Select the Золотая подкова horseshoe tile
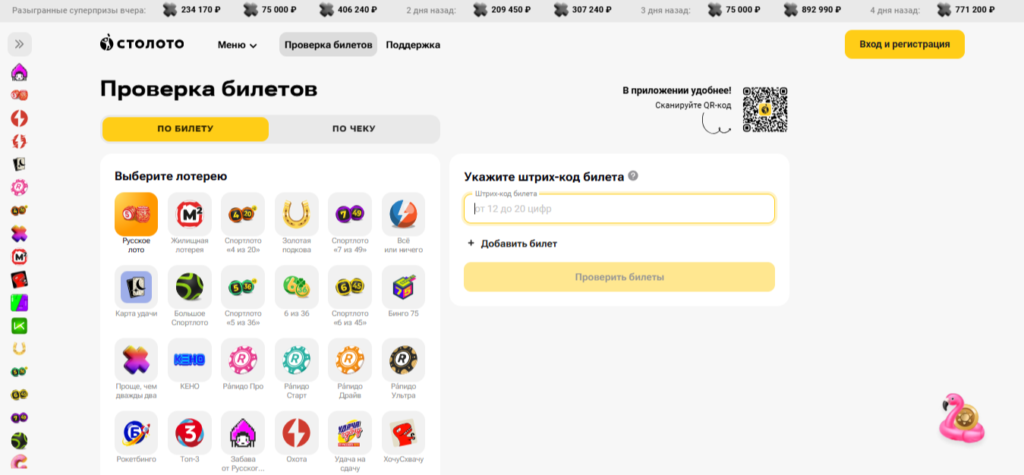 click(x=296, y=223)
